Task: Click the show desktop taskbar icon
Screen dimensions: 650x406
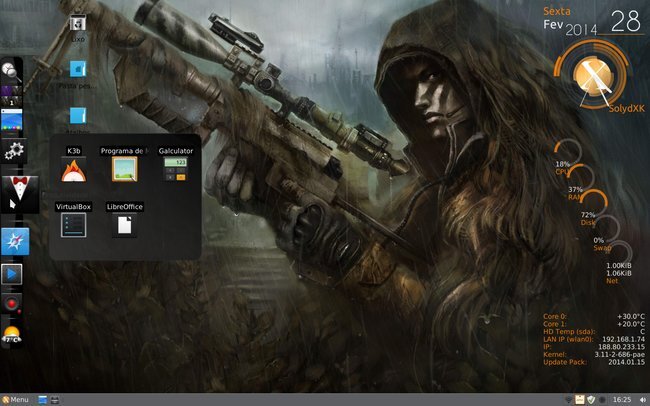Action: (x=42, y=400)
